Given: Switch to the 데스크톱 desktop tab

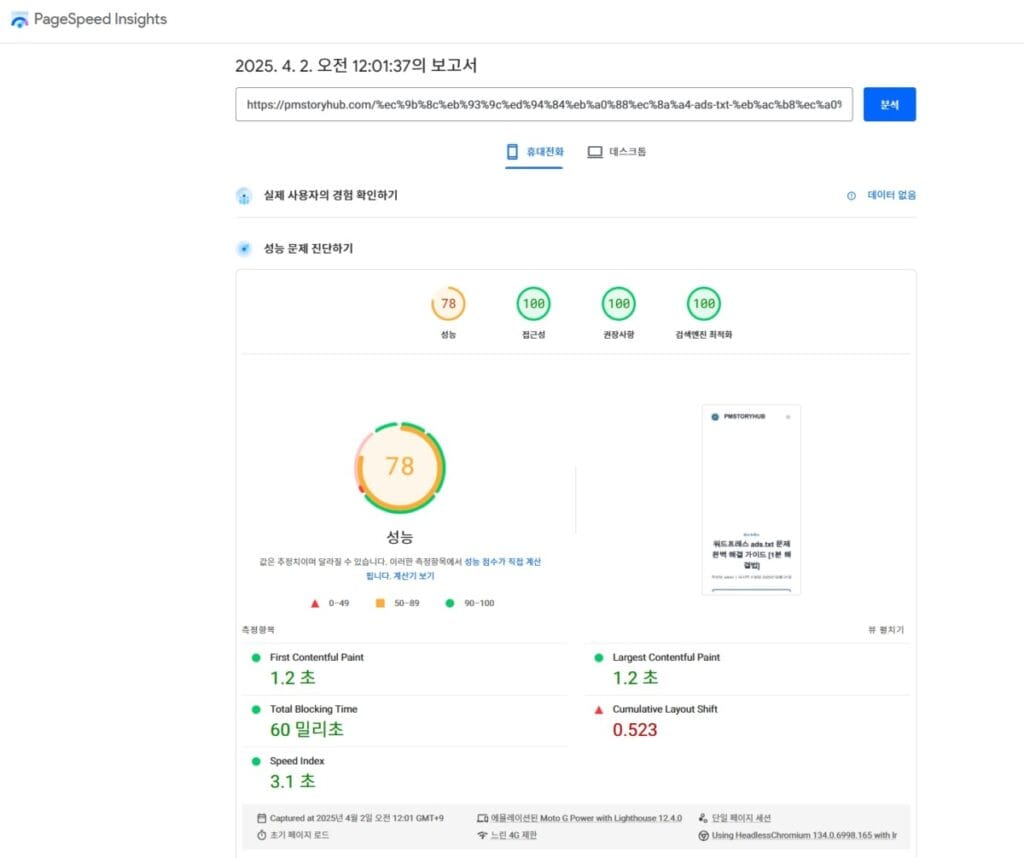Looking at the screenshot, I should [616, 152].
